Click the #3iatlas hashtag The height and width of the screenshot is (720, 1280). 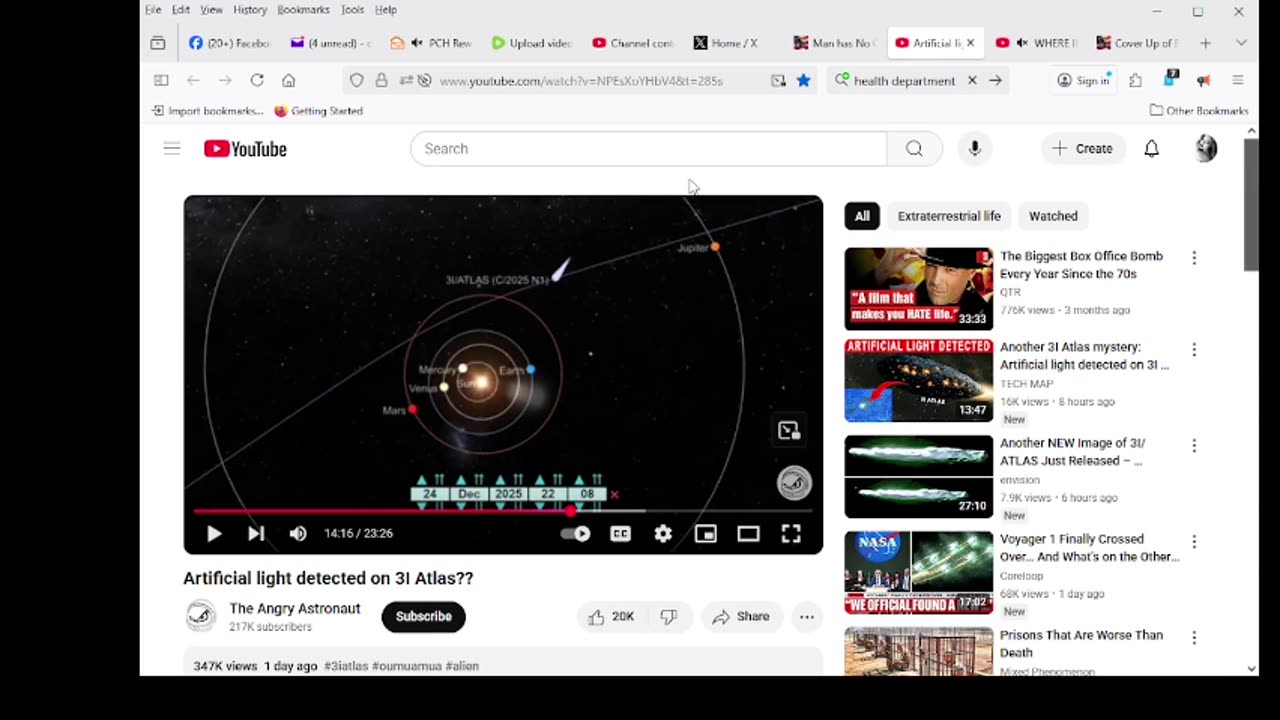(346, 666)
